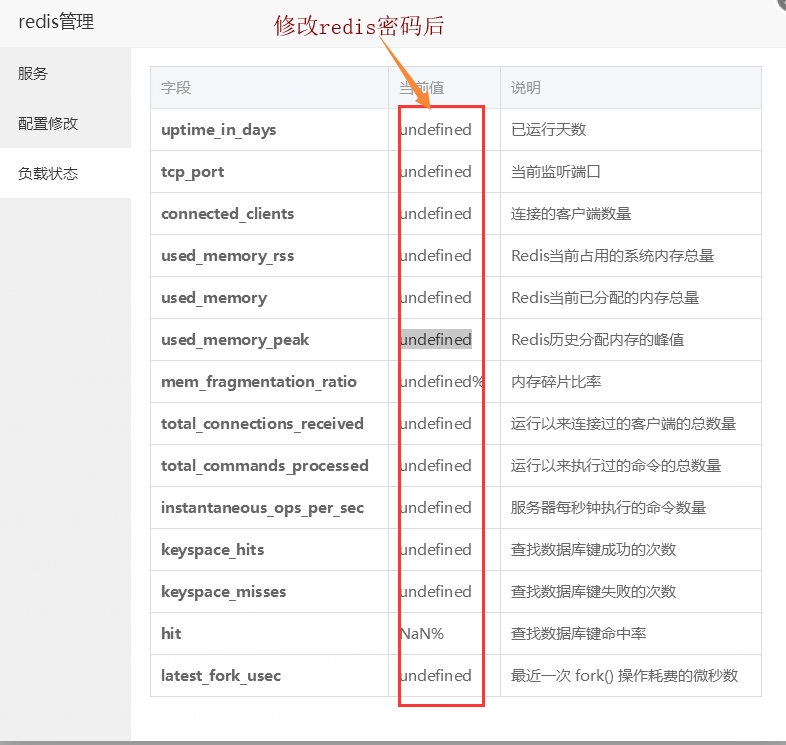Click the 已运行天数 description
786x745 pixels.
click(548, 130)
